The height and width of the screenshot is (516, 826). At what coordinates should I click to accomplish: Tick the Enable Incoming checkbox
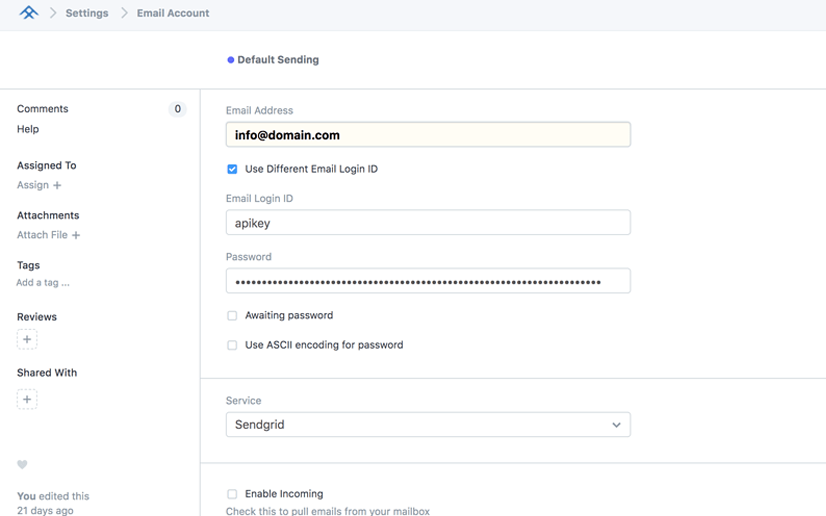click(232, 494)
